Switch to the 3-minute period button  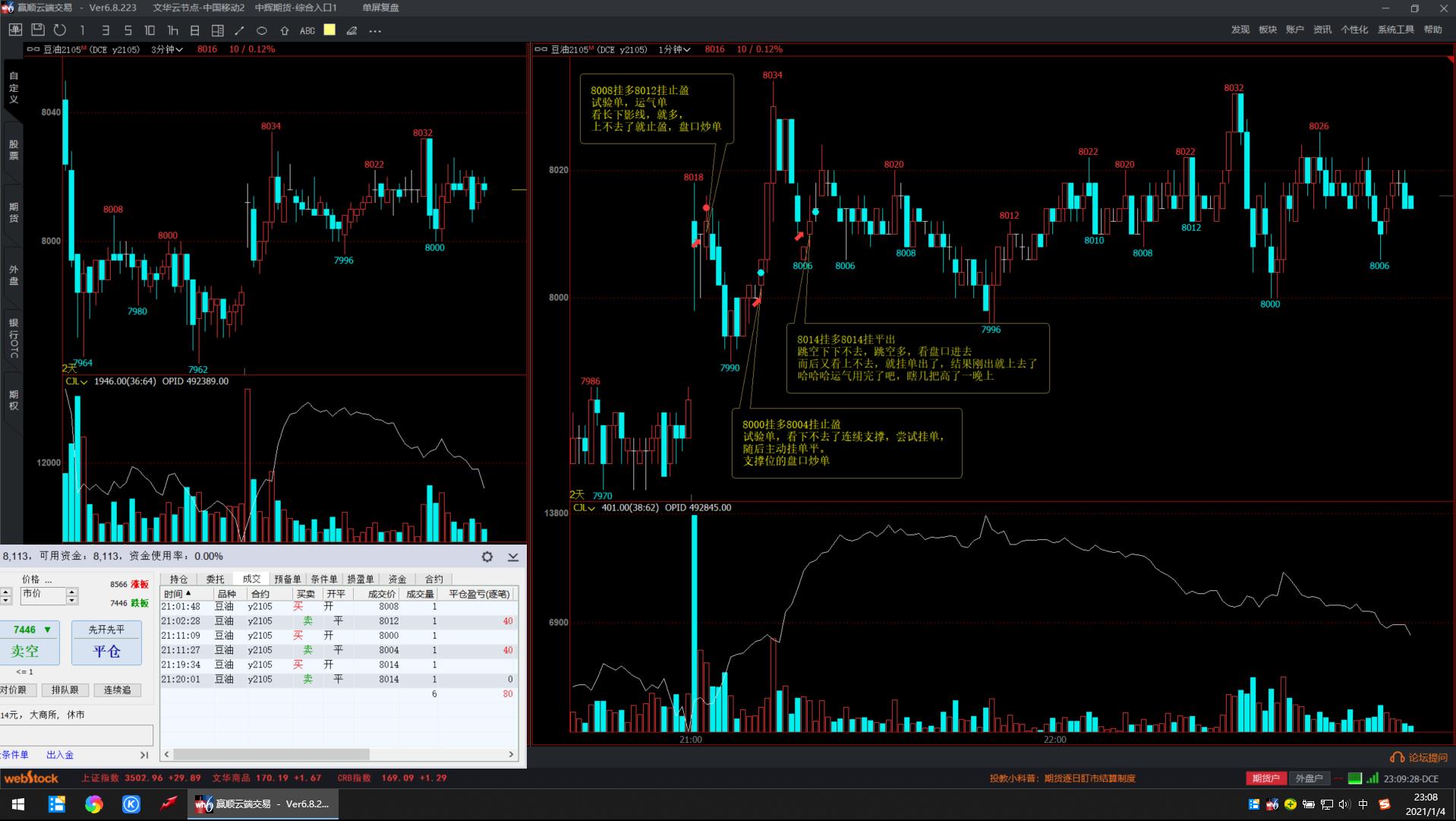(105, 30)
